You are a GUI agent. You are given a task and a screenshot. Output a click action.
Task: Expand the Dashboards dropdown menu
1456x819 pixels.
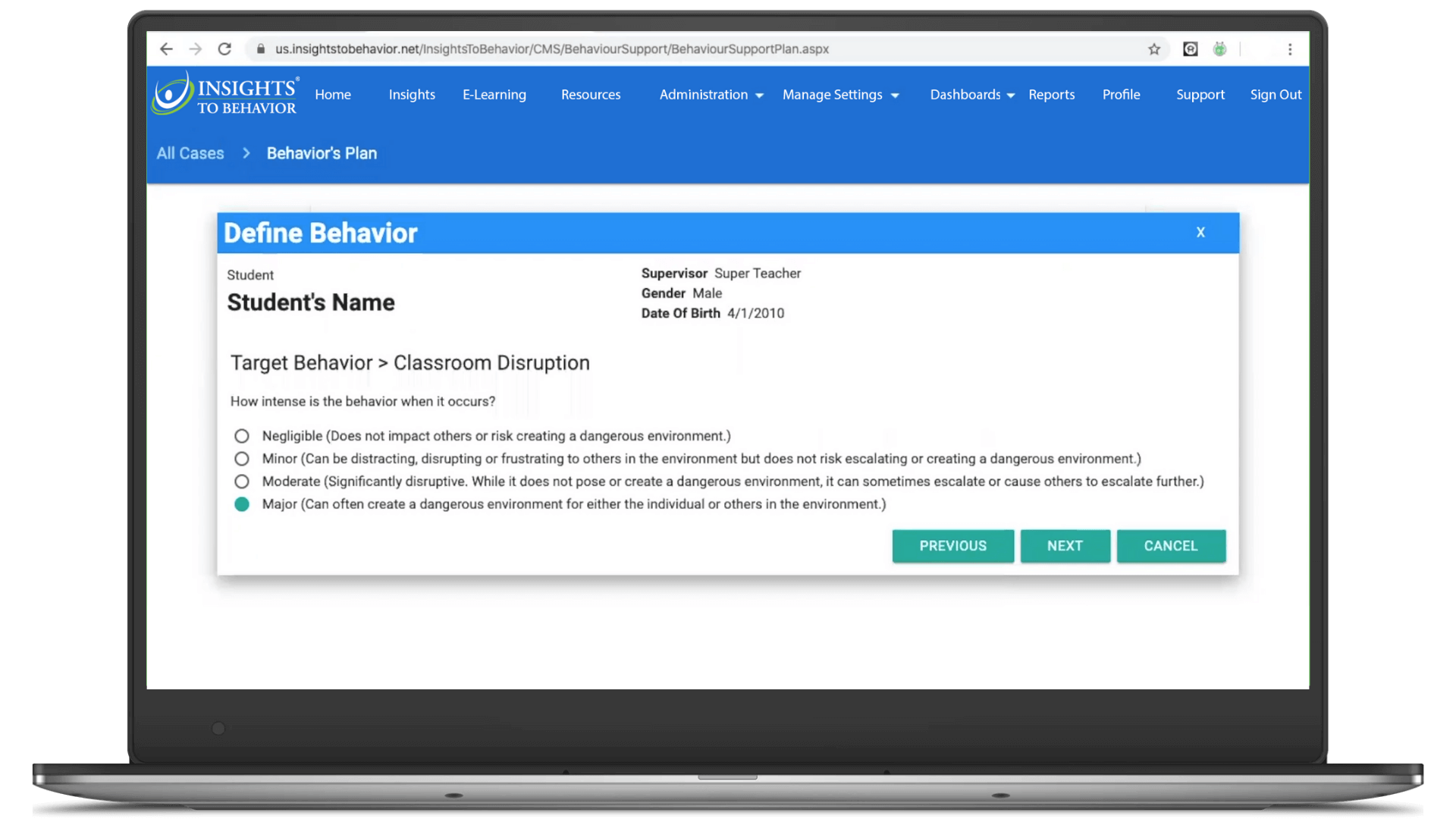click(x=972, y=95)
